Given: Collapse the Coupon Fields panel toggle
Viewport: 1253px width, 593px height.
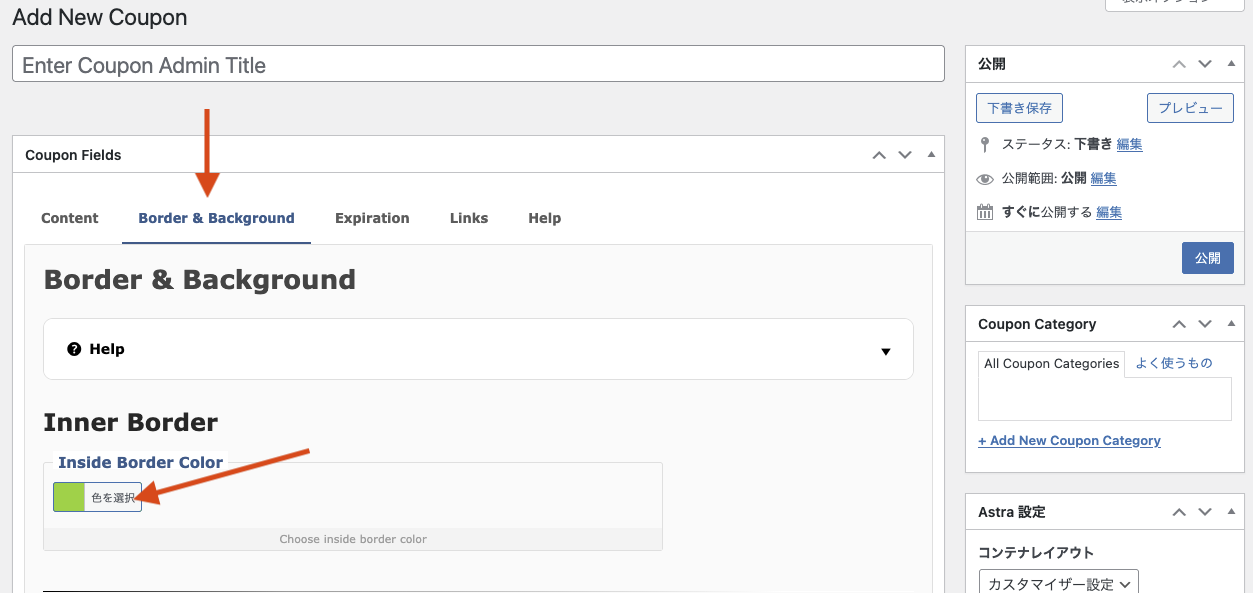Looking at the screenshot, I should tap(931, 155).
